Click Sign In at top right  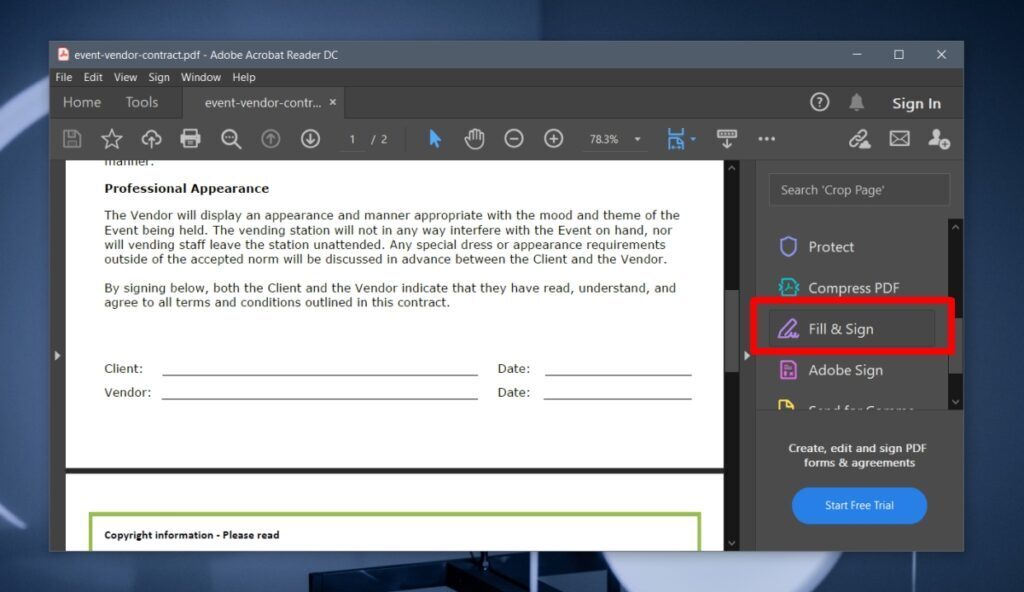coord(916,102)
